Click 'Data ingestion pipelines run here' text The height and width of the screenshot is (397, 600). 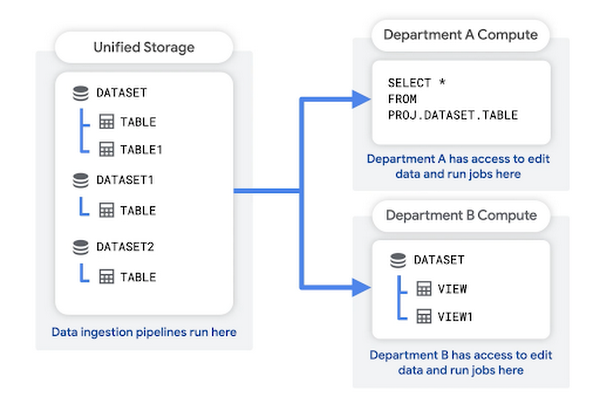(144, 332)
